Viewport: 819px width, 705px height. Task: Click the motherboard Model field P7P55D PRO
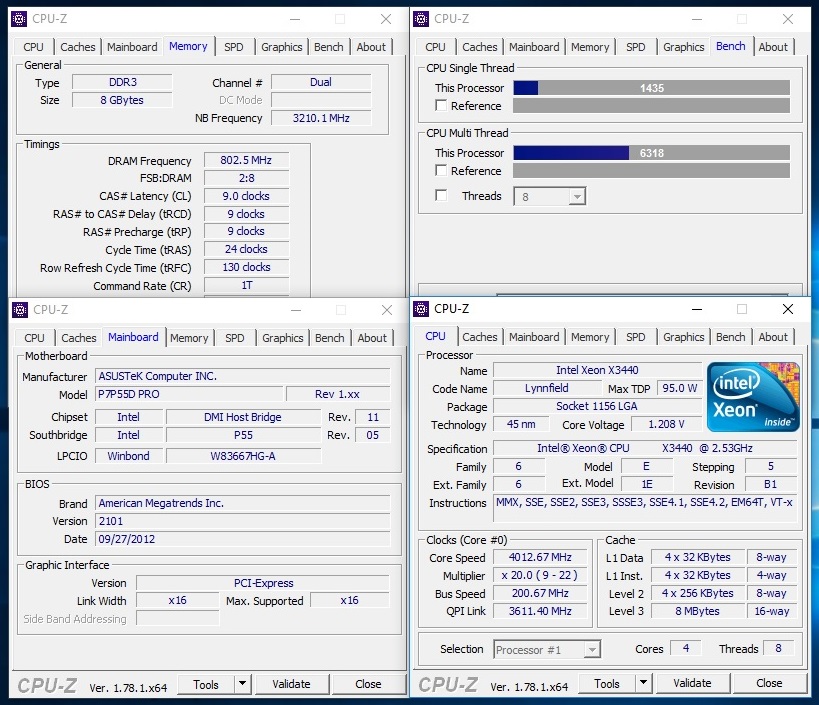coord(190,394)
